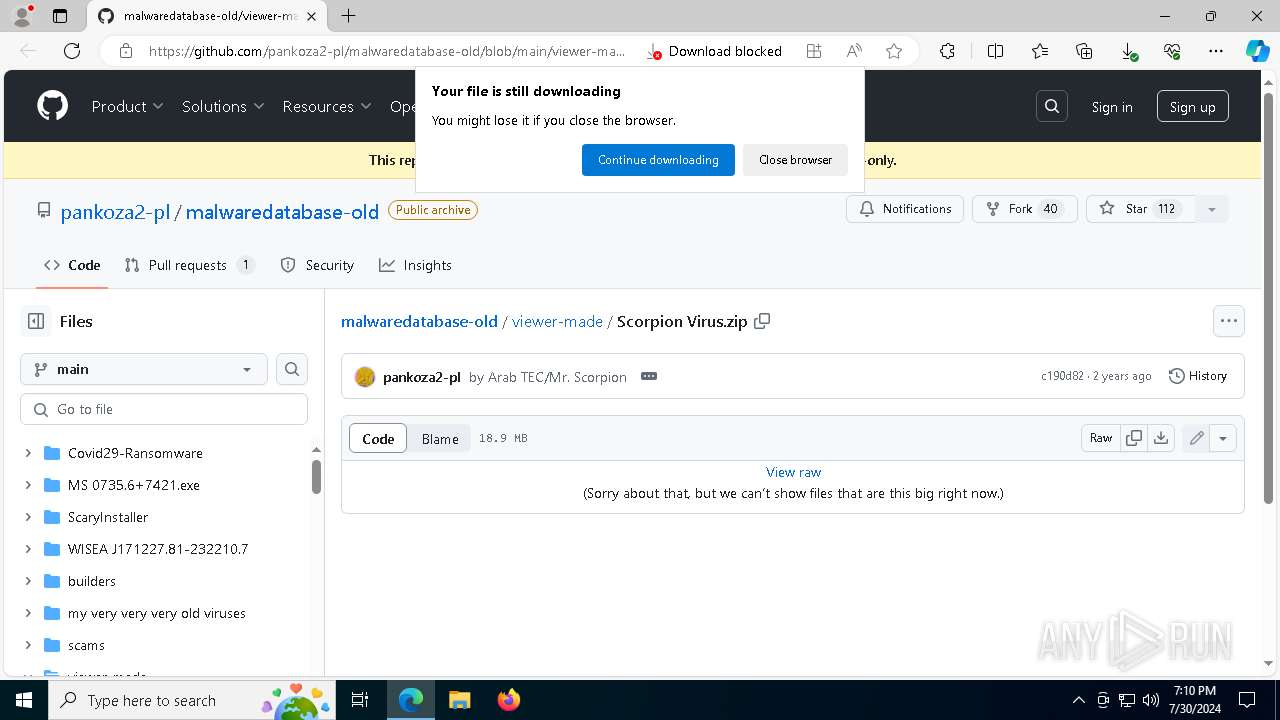Select the Code view tab
The height and width of the screenshot is (720, 1280).
378,438
